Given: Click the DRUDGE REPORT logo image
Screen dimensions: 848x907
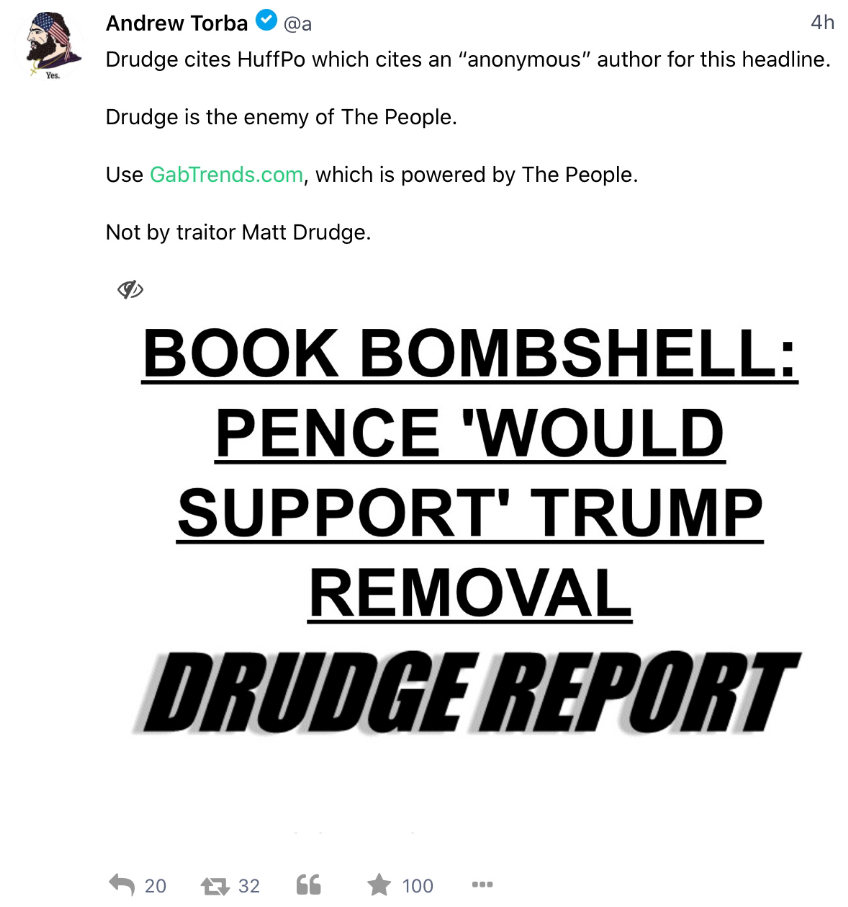Looking at the screenshot, I should (x=467, y=692).
